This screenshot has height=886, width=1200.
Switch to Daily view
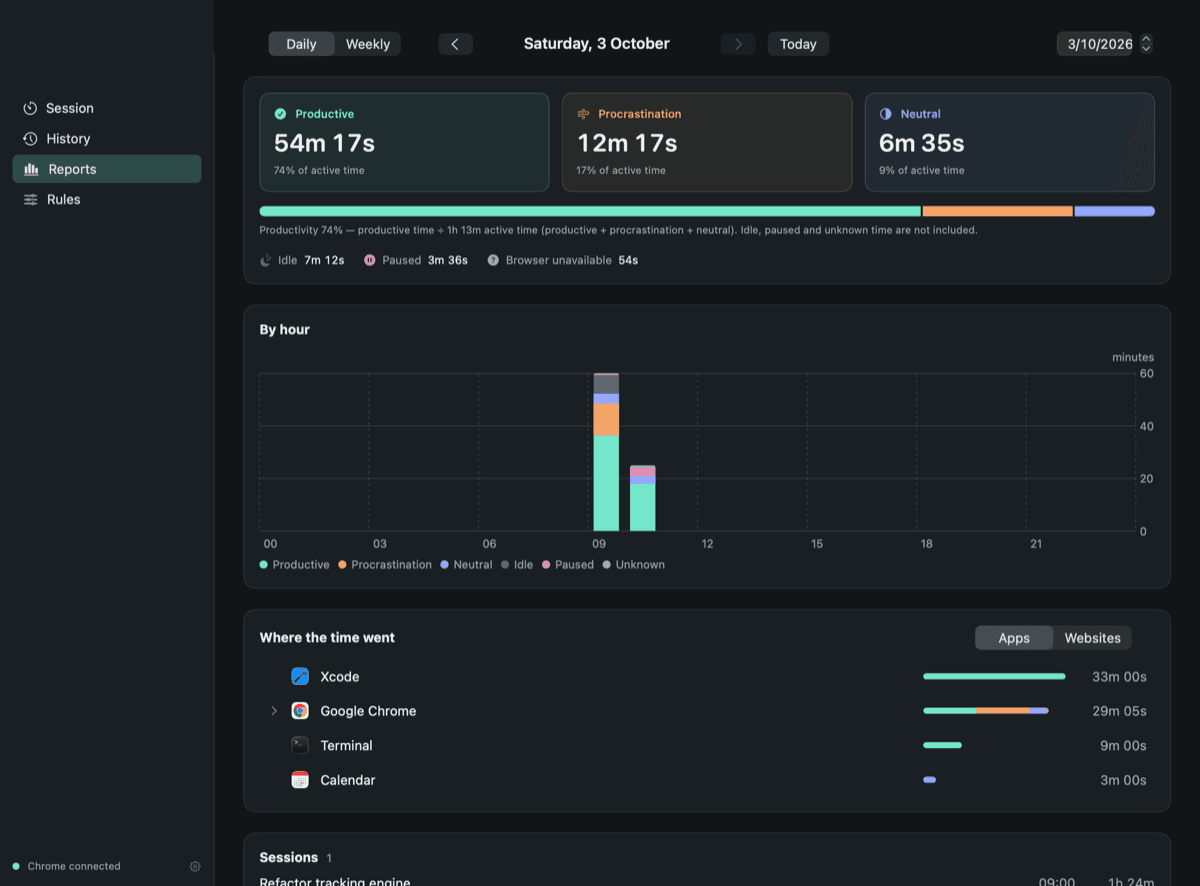[x=301, y=44]
